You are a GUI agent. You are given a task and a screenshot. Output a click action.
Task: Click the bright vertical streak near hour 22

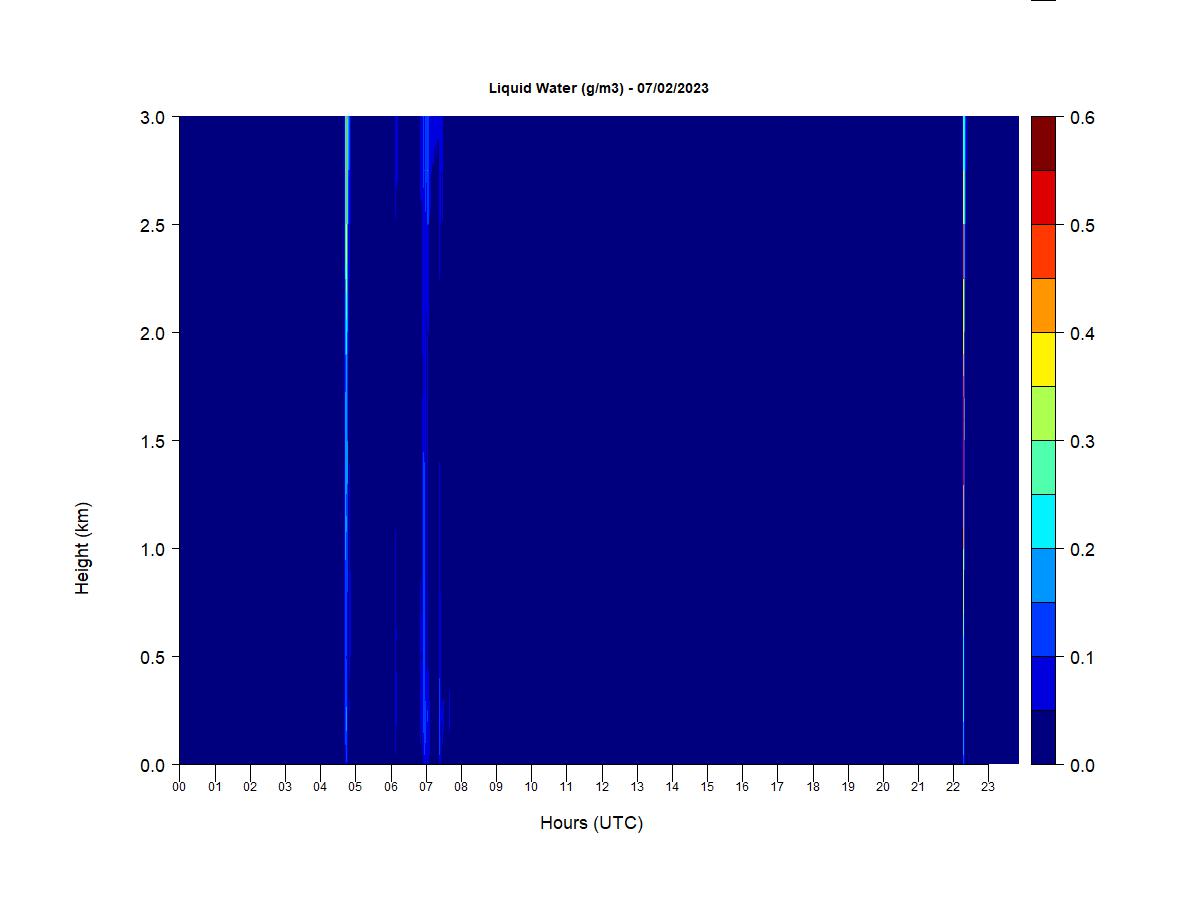click(964, 400)
